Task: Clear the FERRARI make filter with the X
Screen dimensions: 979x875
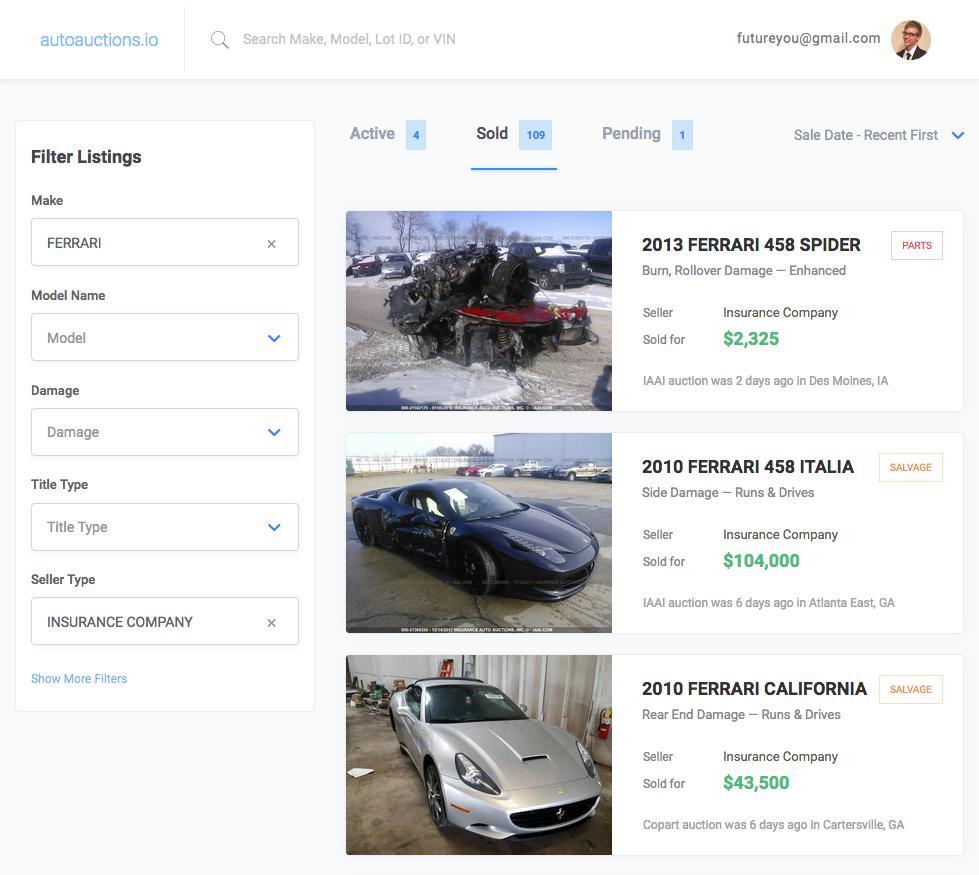Action: (x=270, y=242)
